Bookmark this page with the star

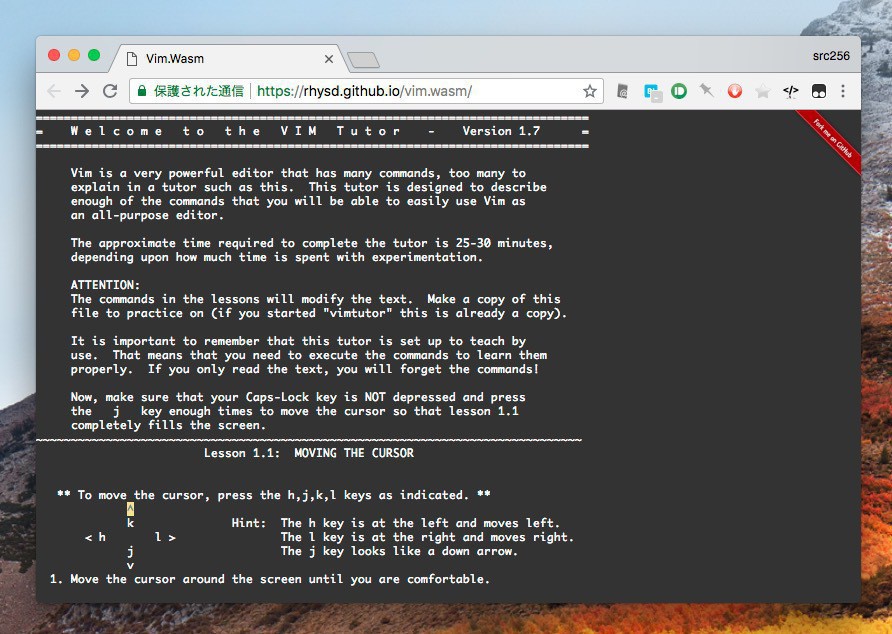pos(590,91)
